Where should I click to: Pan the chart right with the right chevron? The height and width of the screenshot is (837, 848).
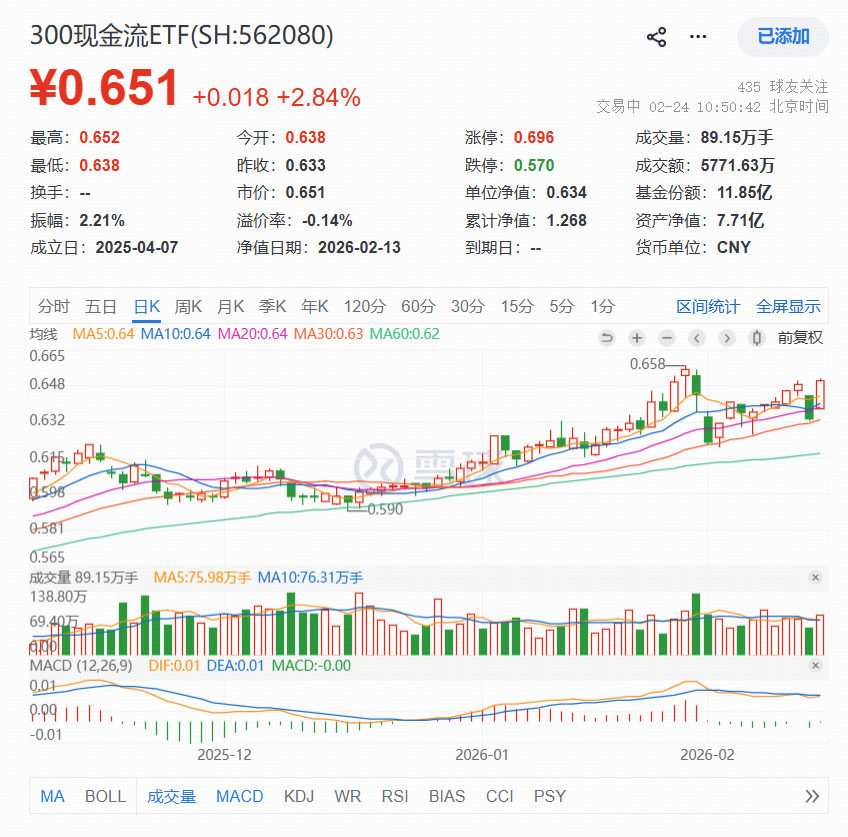point(727,338)
